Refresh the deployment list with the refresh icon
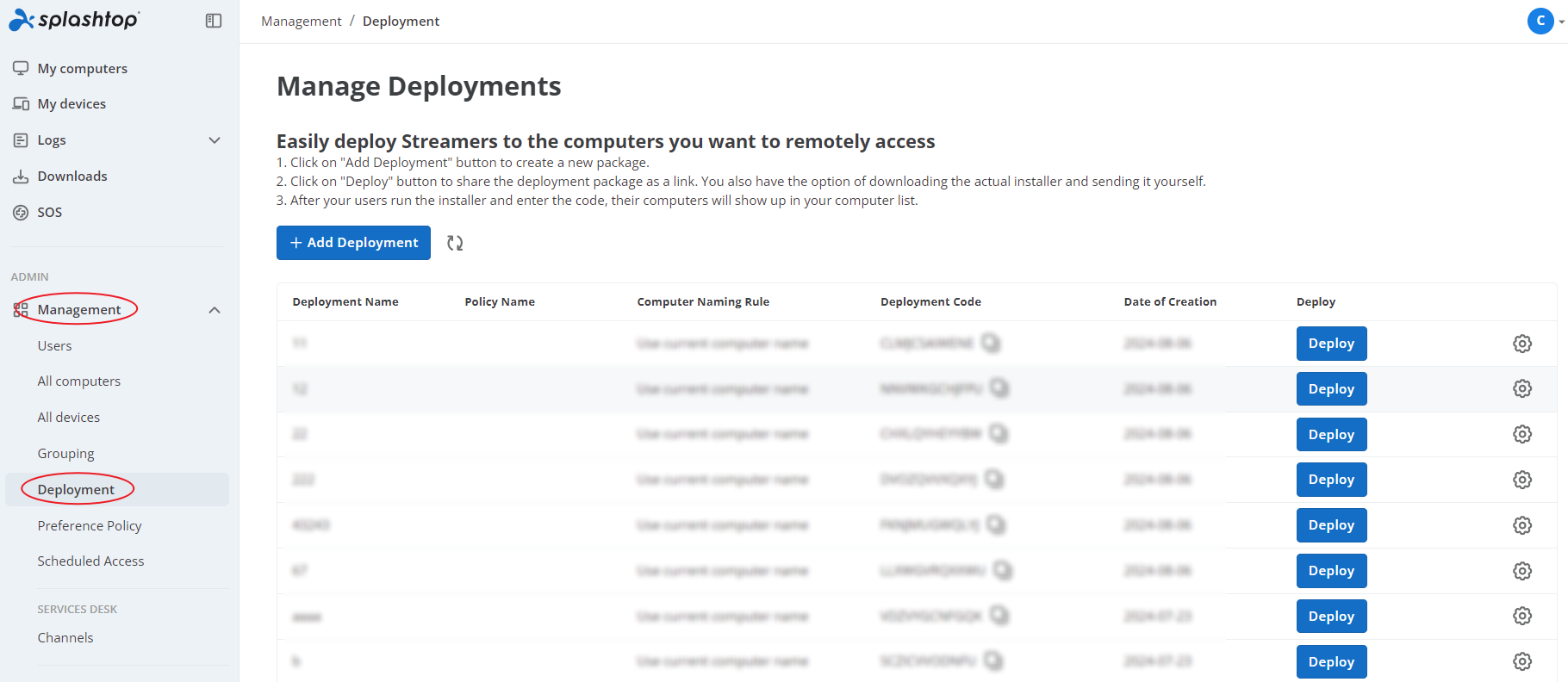The height and width of the screenshot is (682, 1568). (455, 243)
